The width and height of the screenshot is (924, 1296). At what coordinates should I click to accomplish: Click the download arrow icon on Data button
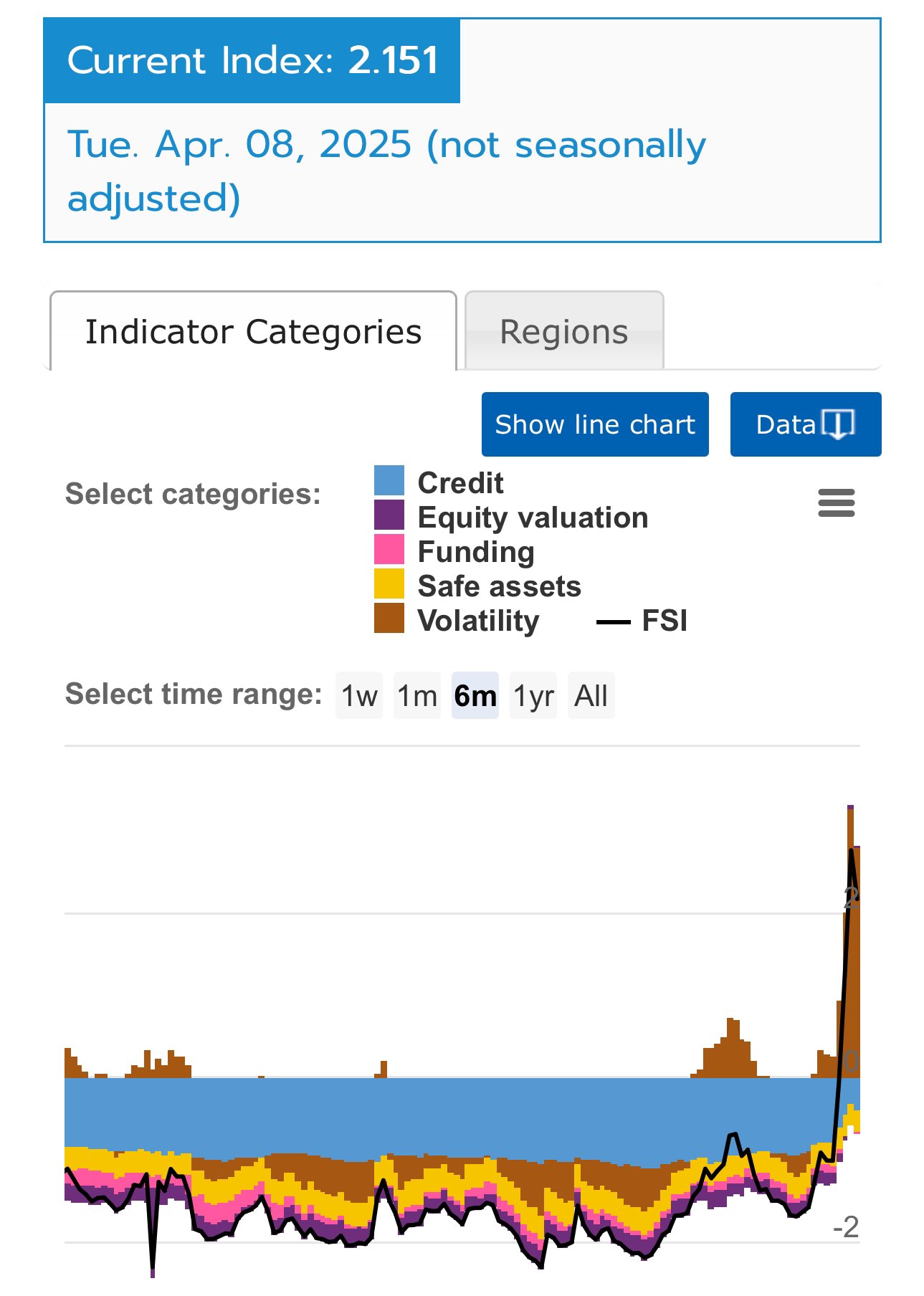(x=837, y=424)
